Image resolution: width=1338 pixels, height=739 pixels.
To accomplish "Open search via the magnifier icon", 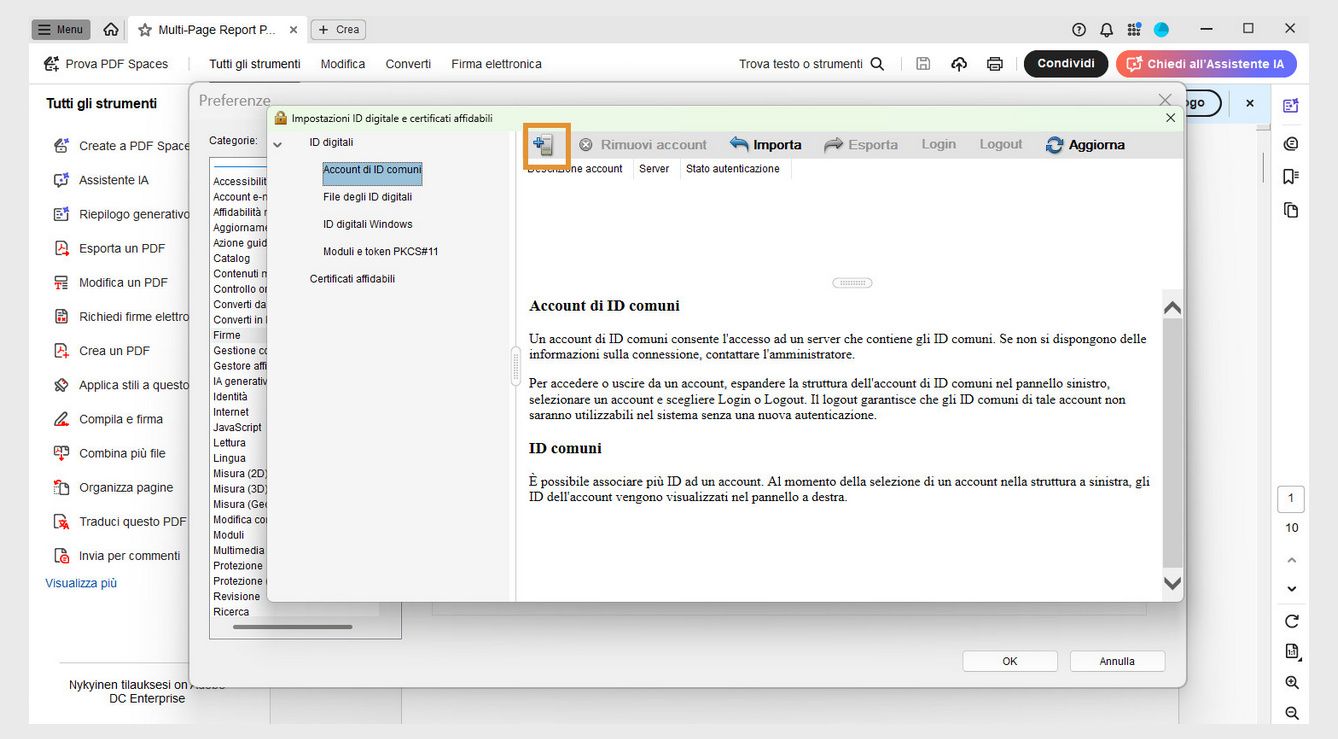I will (x=877, y=63).
